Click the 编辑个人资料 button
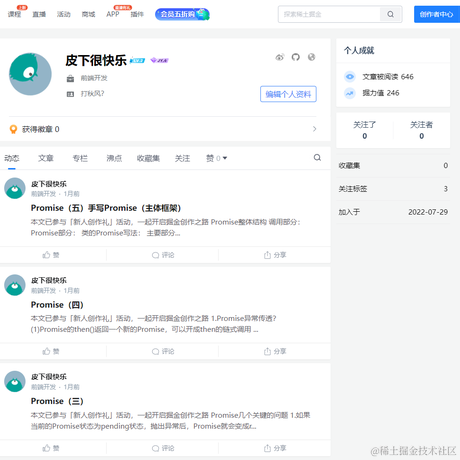 (288, 94)
